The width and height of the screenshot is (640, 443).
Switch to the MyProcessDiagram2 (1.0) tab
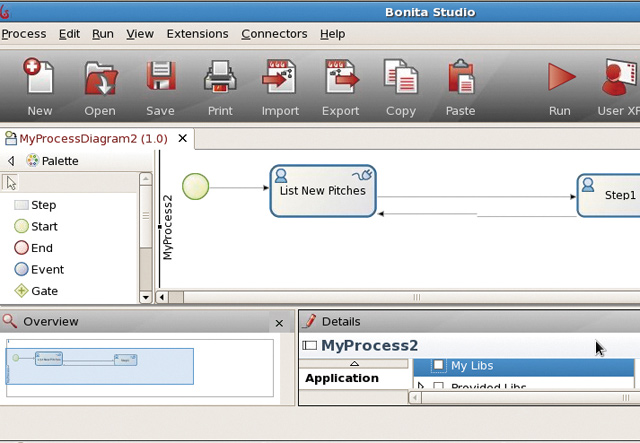pyautogui.click(x=93, y=139)
